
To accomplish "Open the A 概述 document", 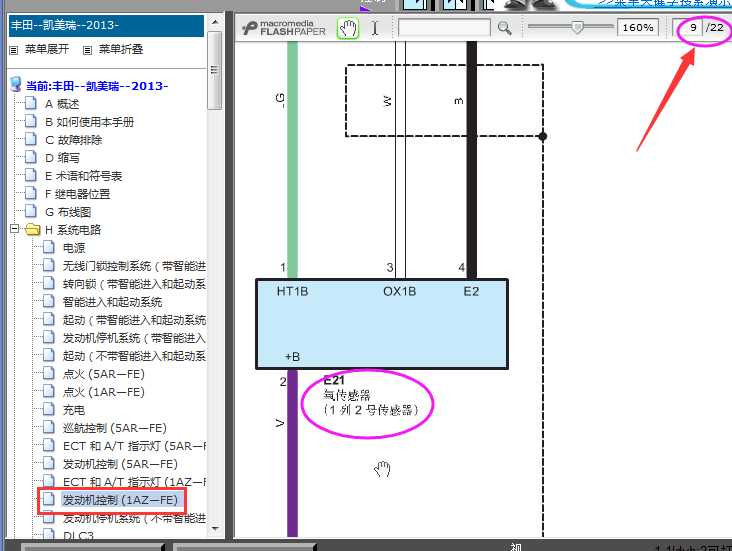I will point(62,104).
